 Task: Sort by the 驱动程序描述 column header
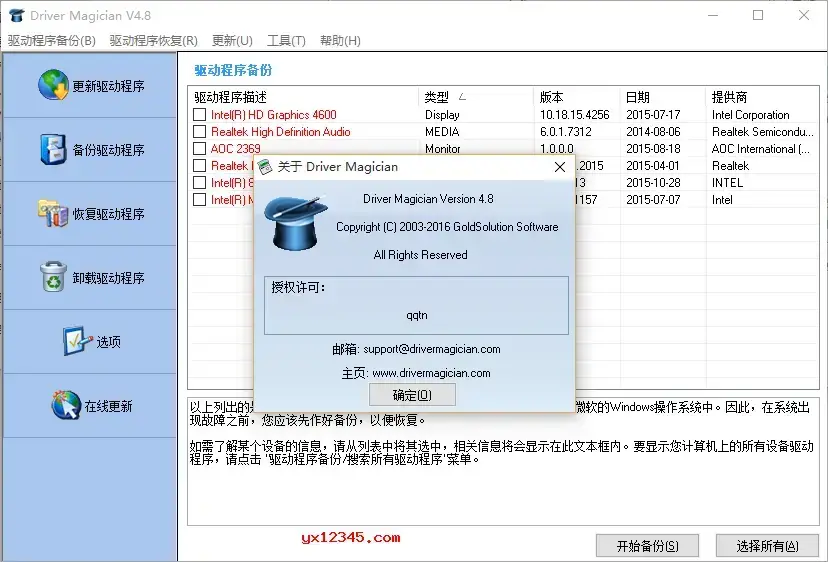pyautogui.click(x=305, y=97)
